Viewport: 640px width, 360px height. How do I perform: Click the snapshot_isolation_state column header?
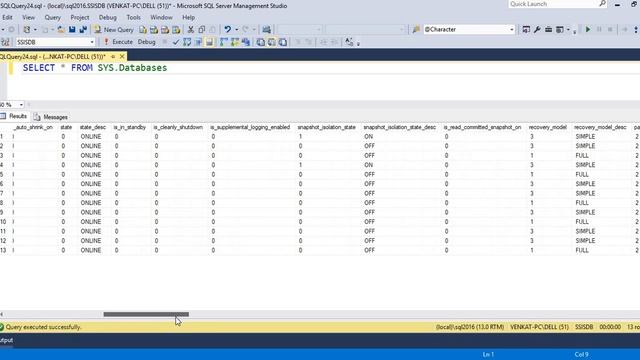tap(327, 127)
